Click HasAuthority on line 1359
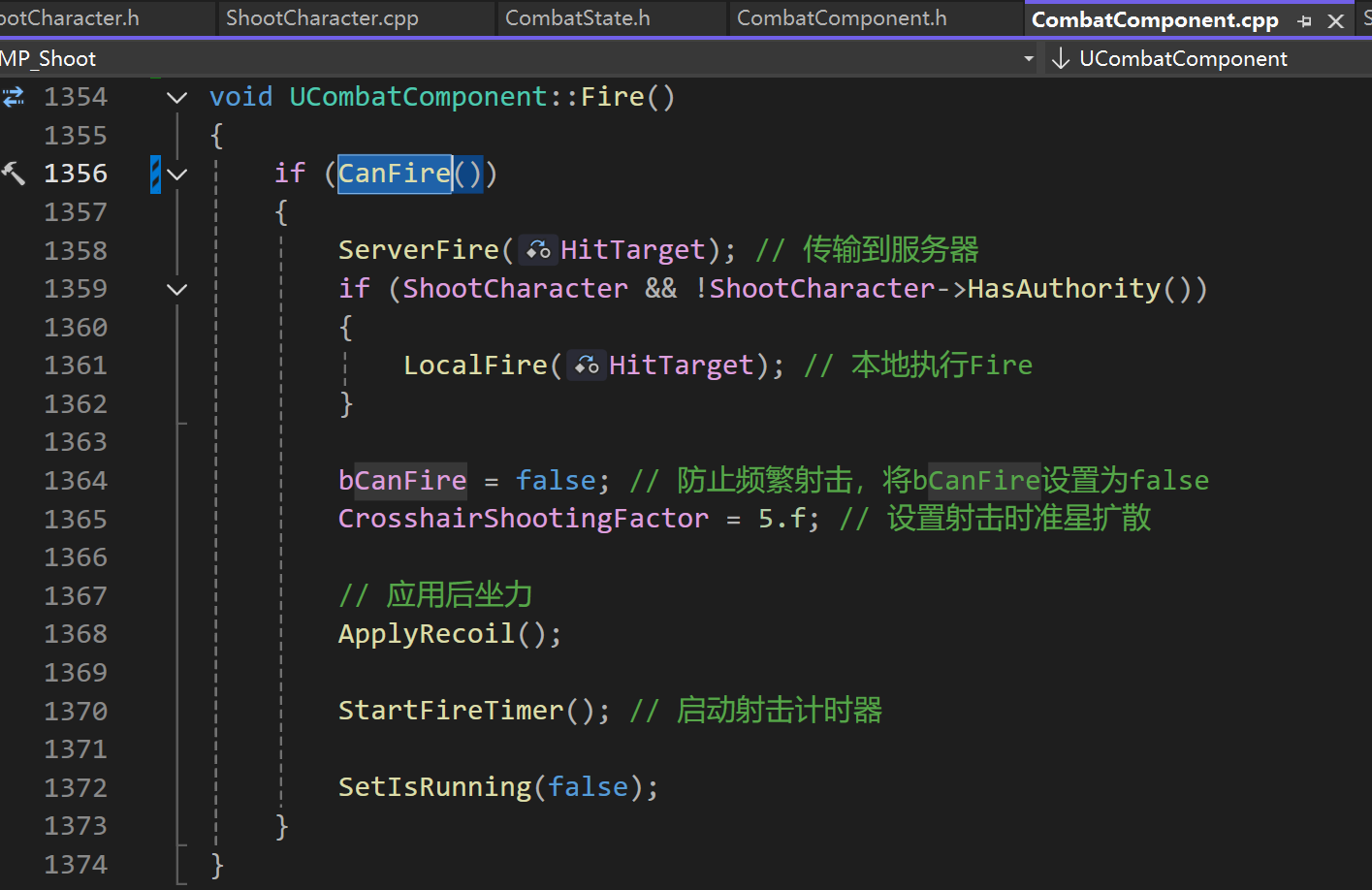The image size is (1372, 890). [x=1064, y=289]
